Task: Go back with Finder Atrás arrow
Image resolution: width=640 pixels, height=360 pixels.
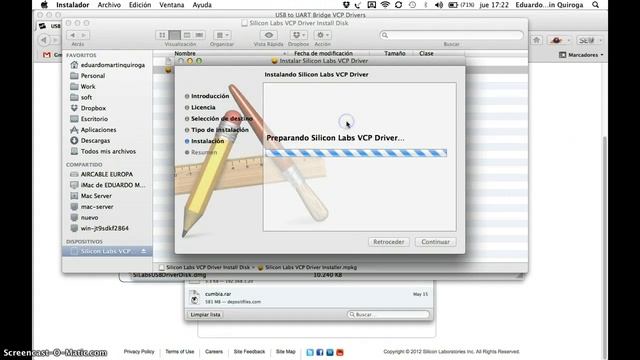Action: click(x=73, y=35)
